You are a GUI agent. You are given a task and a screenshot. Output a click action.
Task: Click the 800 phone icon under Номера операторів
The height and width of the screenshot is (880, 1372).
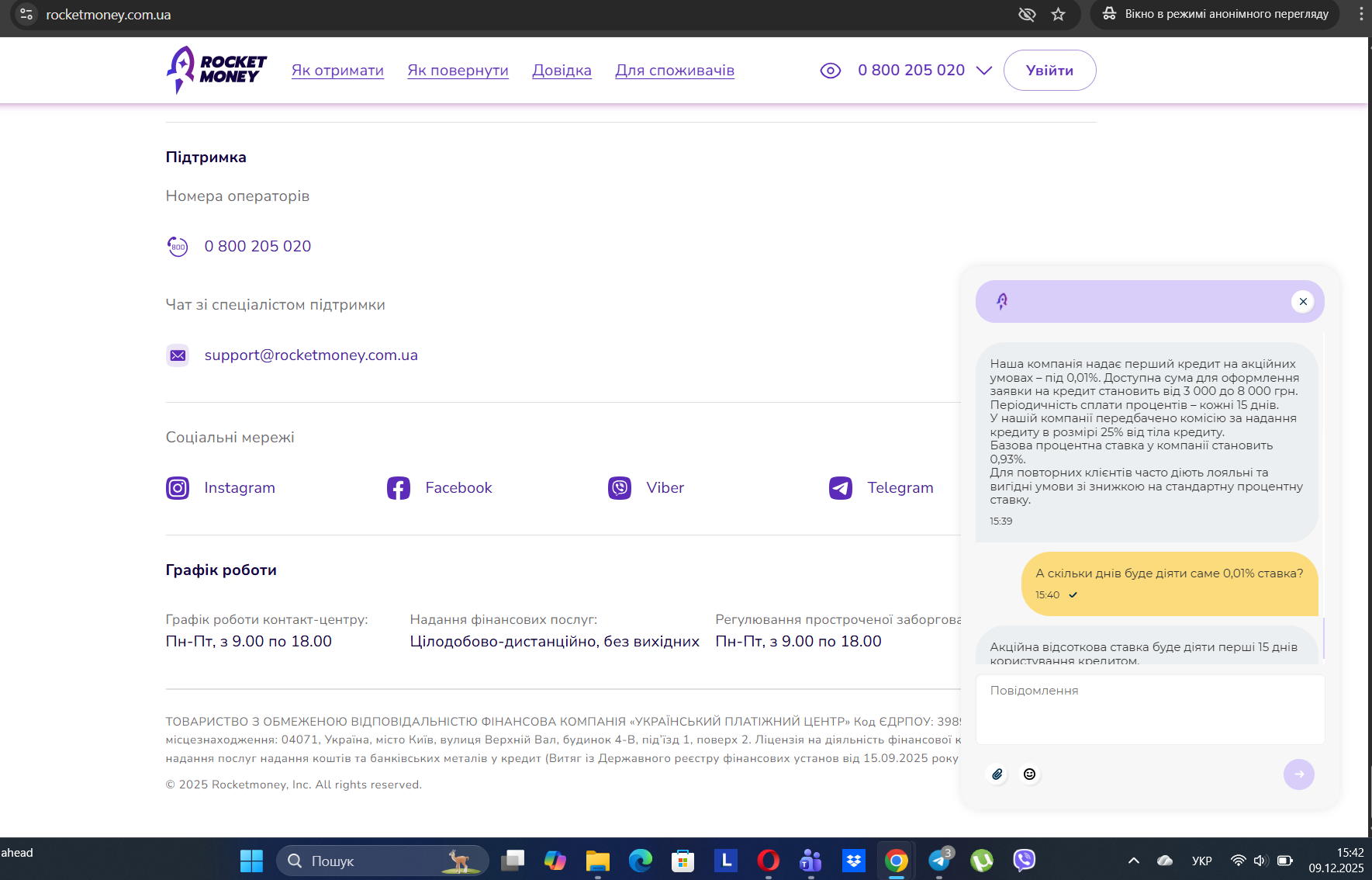pyautogui.click(x=178, y=247)
